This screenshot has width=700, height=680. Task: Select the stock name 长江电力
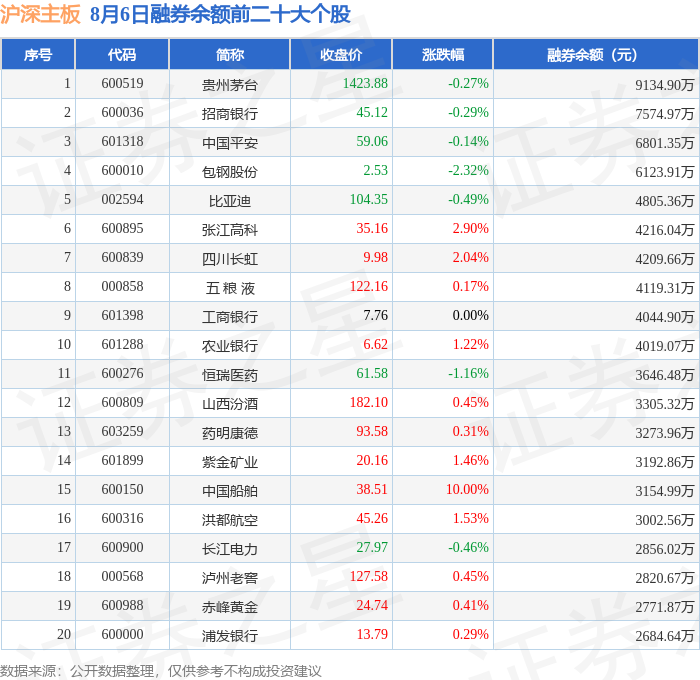(229, 549)
